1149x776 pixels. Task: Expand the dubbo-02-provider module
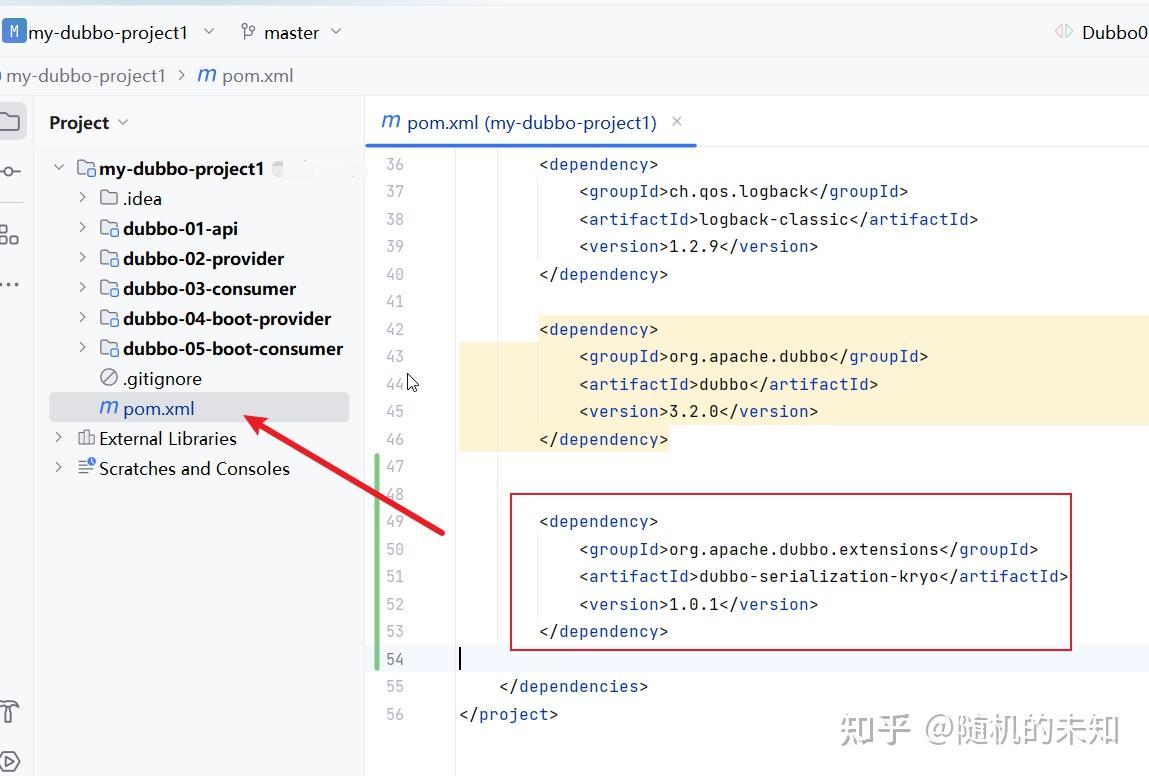point(82,258)
